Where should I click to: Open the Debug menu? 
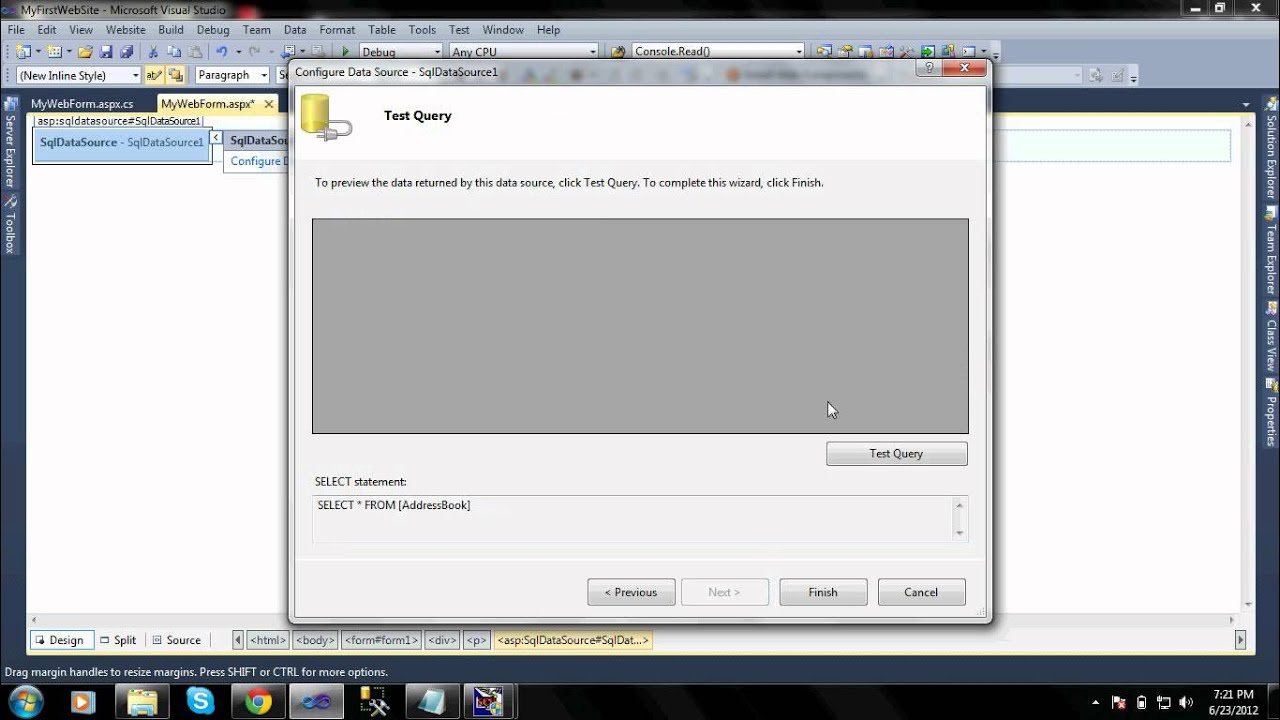coord(213,30)
